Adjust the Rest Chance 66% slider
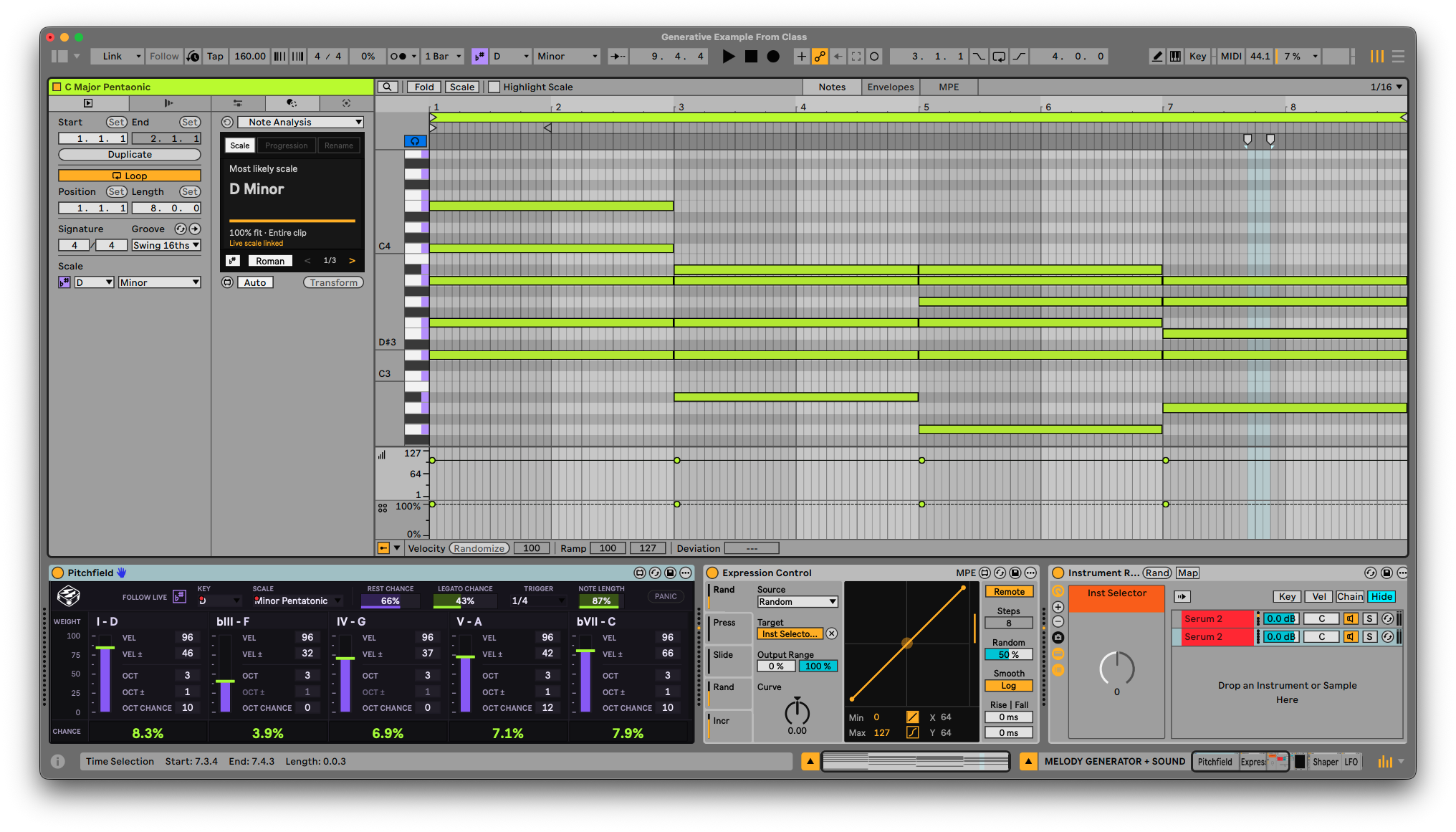Viewport: 1456px width, 832px height. click(391, 601)
